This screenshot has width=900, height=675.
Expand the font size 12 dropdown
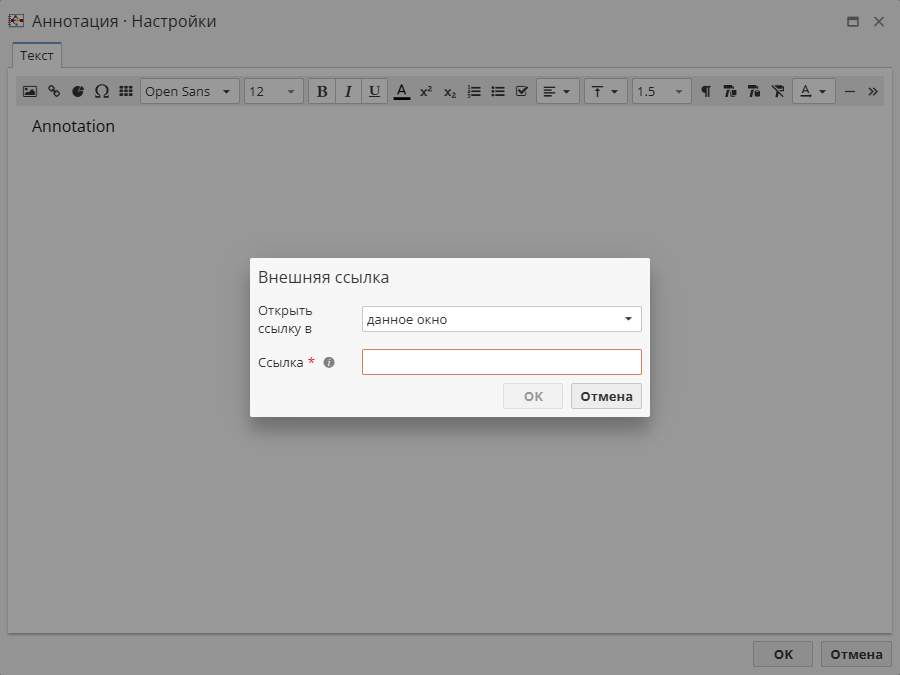click(x=274, y=91)
